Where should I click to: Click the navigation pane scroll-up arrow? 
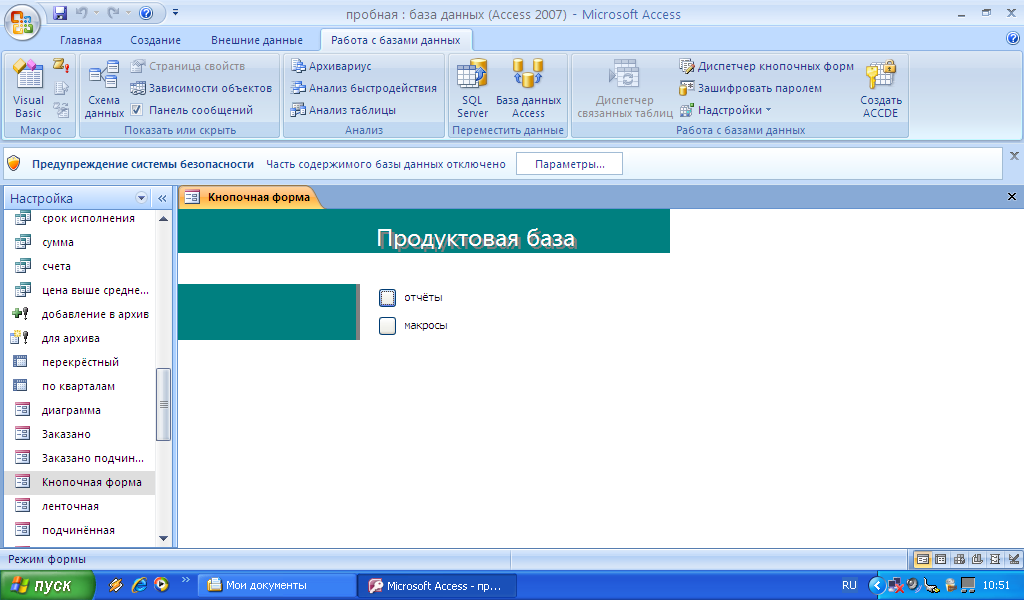[163, 218]
